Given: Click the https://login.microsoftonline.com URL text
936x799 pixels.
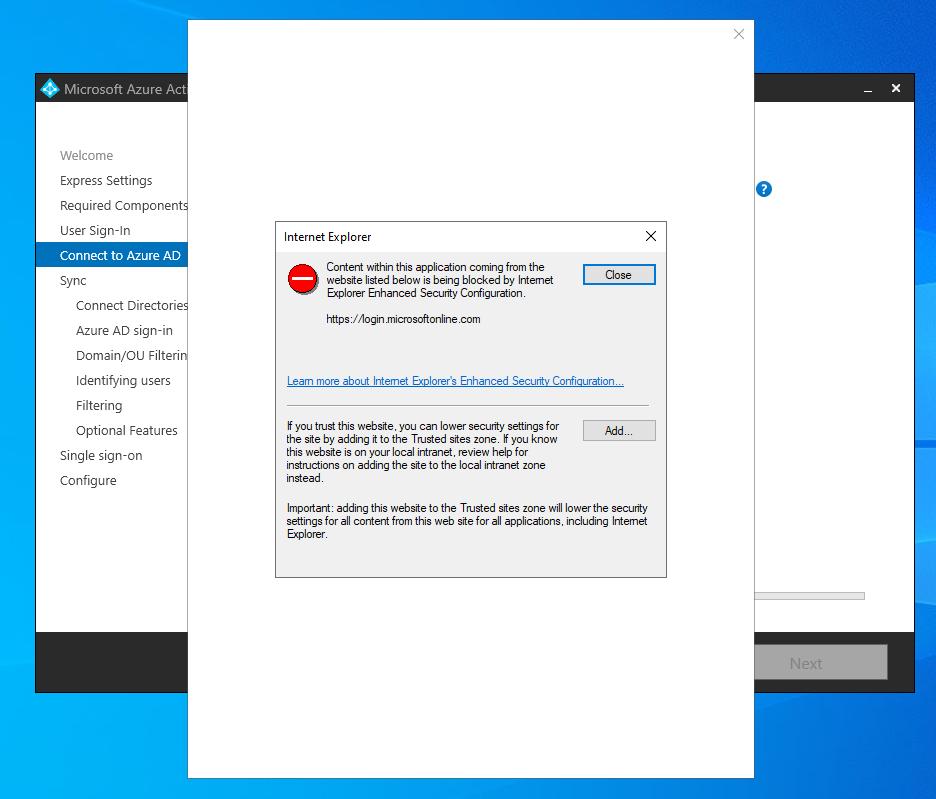Looking at the screenshot, I should pos(403,319).
